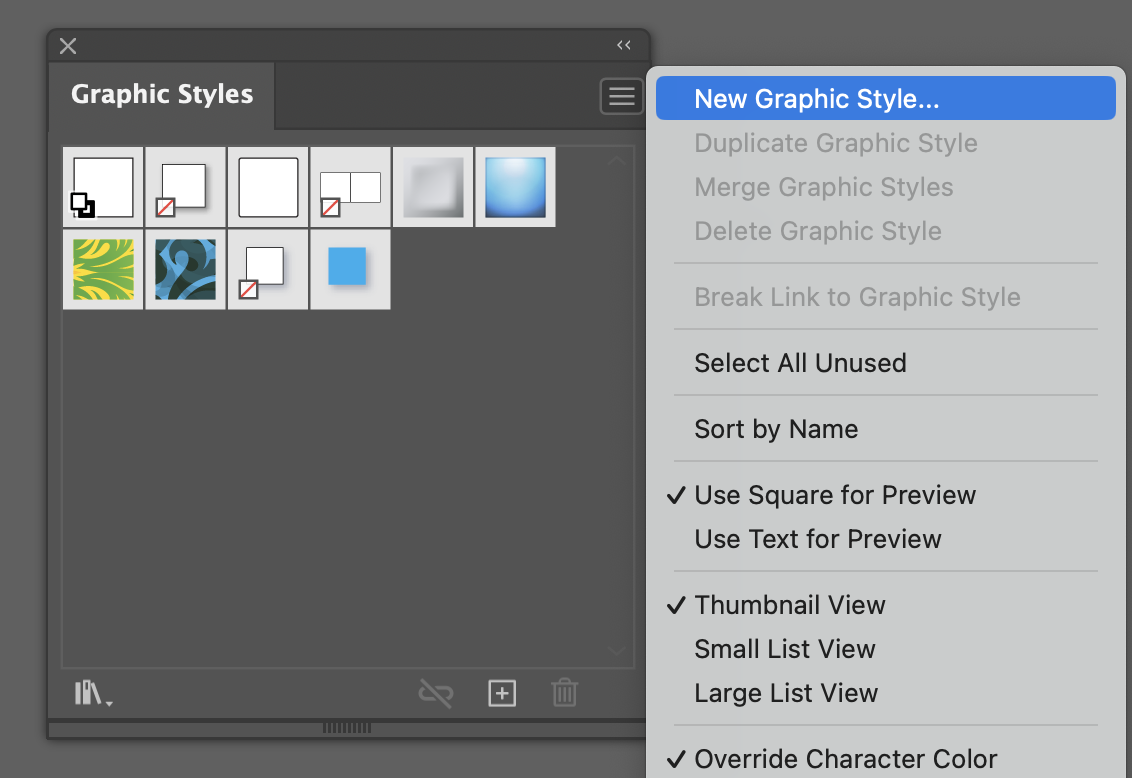Image resolution: width=1132 pixels, height=778 pixels.
Task: Select the solid blue square style thumbnail
Action: pos(350,269)
